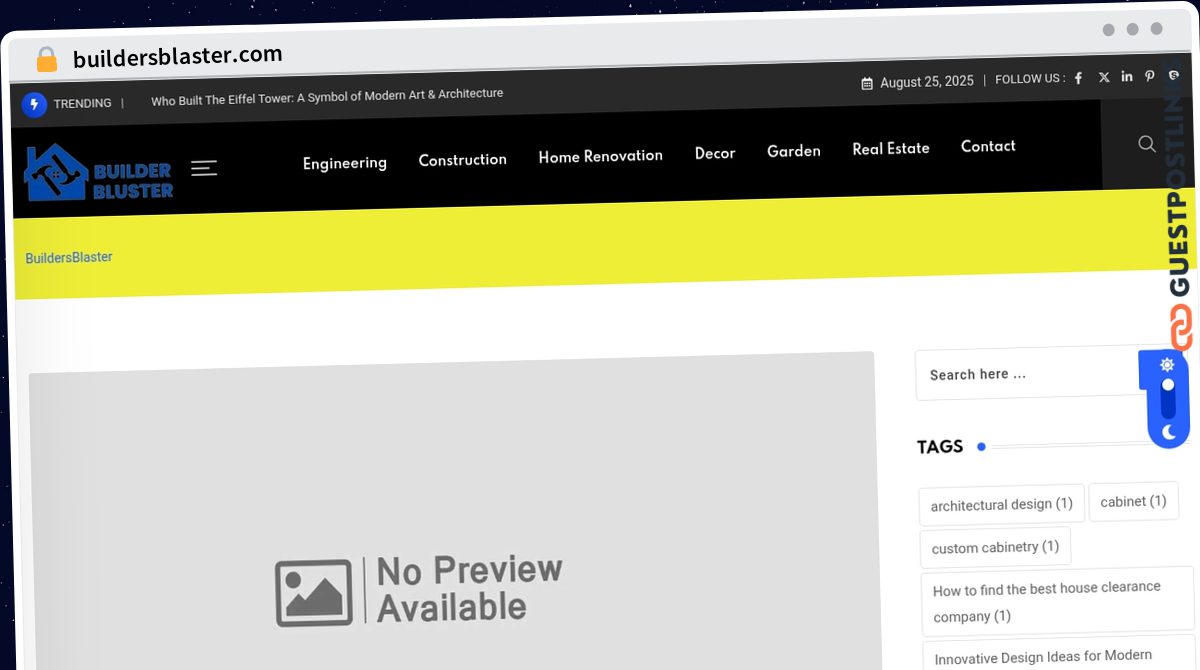Click the BuildersBlaster breadcrumb link
The height and width of the screenshot is (670, 1200).
pos(69,258)
